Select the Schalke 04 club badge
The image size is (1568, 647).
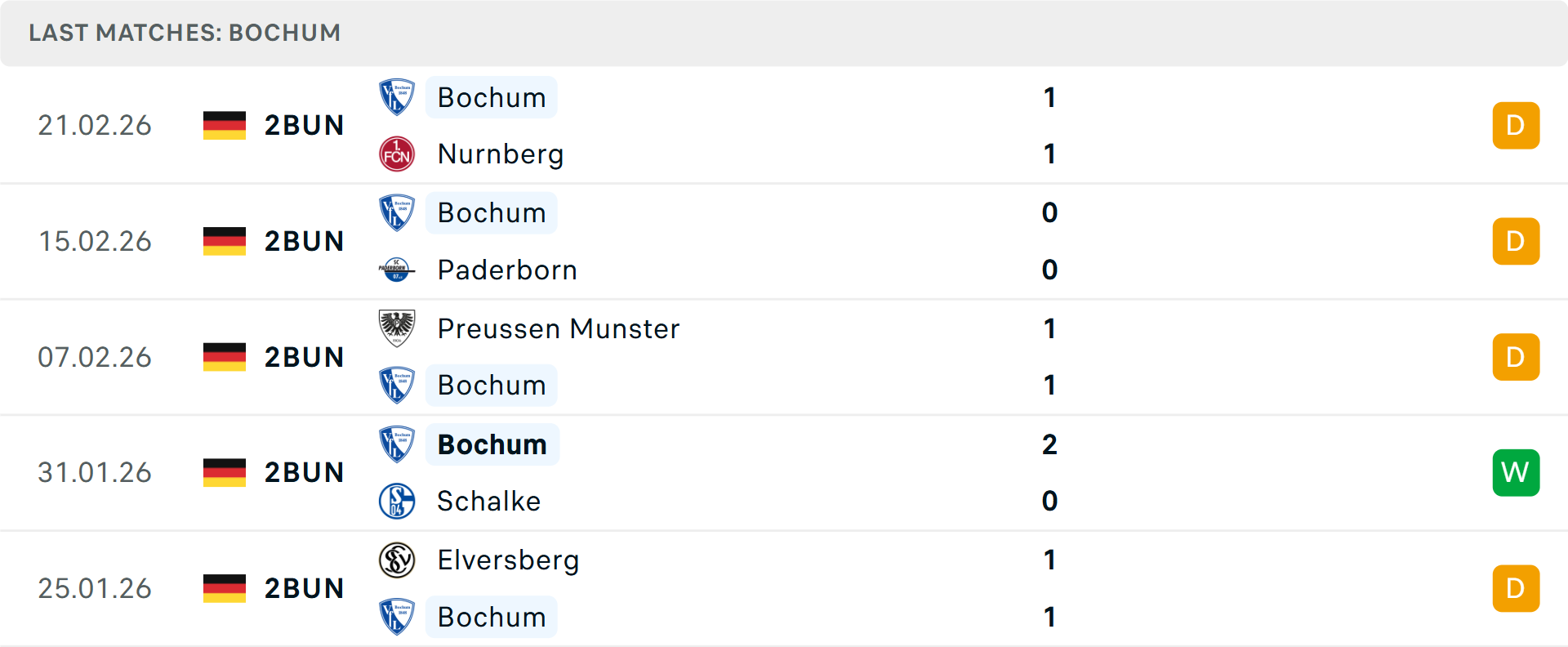(x=397, y=501)
